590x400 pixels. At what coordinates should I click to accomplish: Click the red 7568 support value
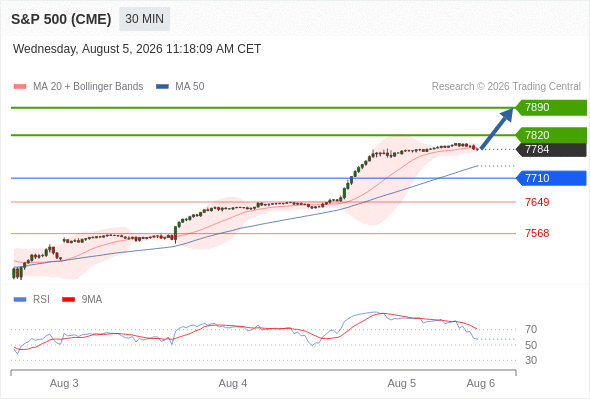(x=537, y=233)
